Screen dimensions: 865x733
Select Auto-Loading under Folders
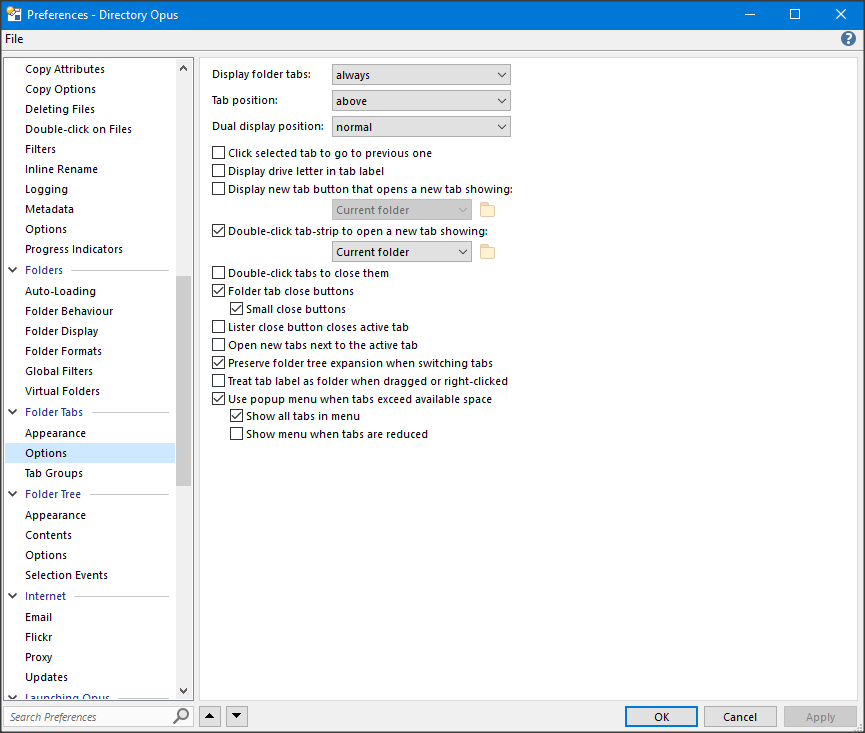[60, 291]
